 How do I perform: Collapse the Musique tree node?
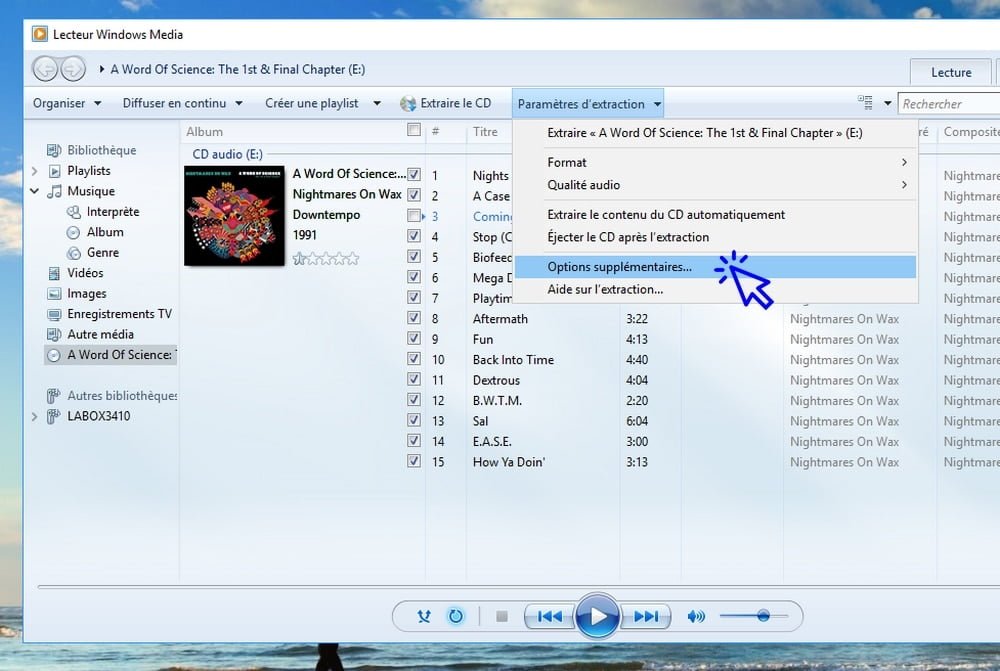click(x=34, y=191)
